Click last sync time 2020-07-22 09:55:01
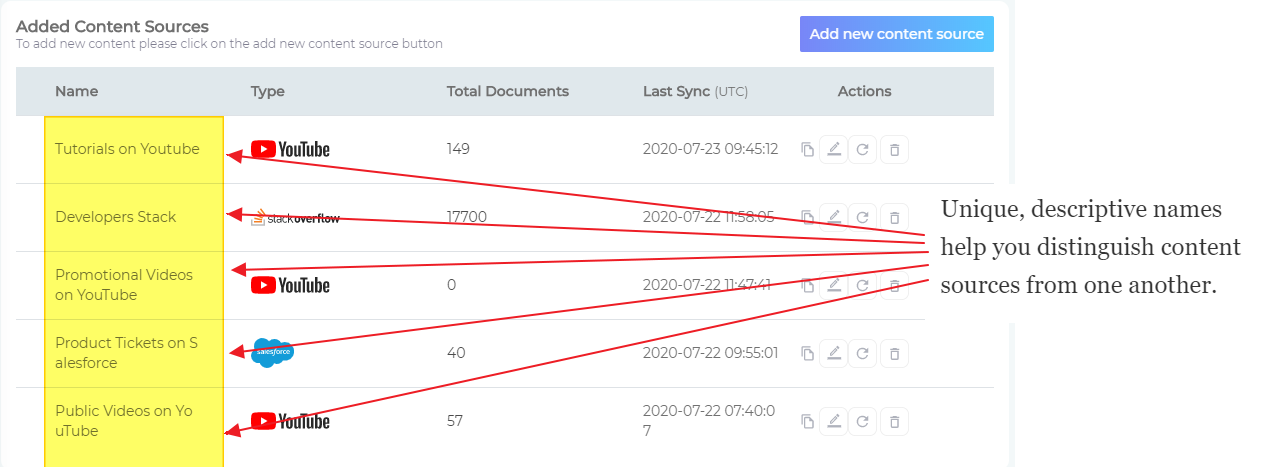Viewport: 1261px width, 467px height. point(710,353)
